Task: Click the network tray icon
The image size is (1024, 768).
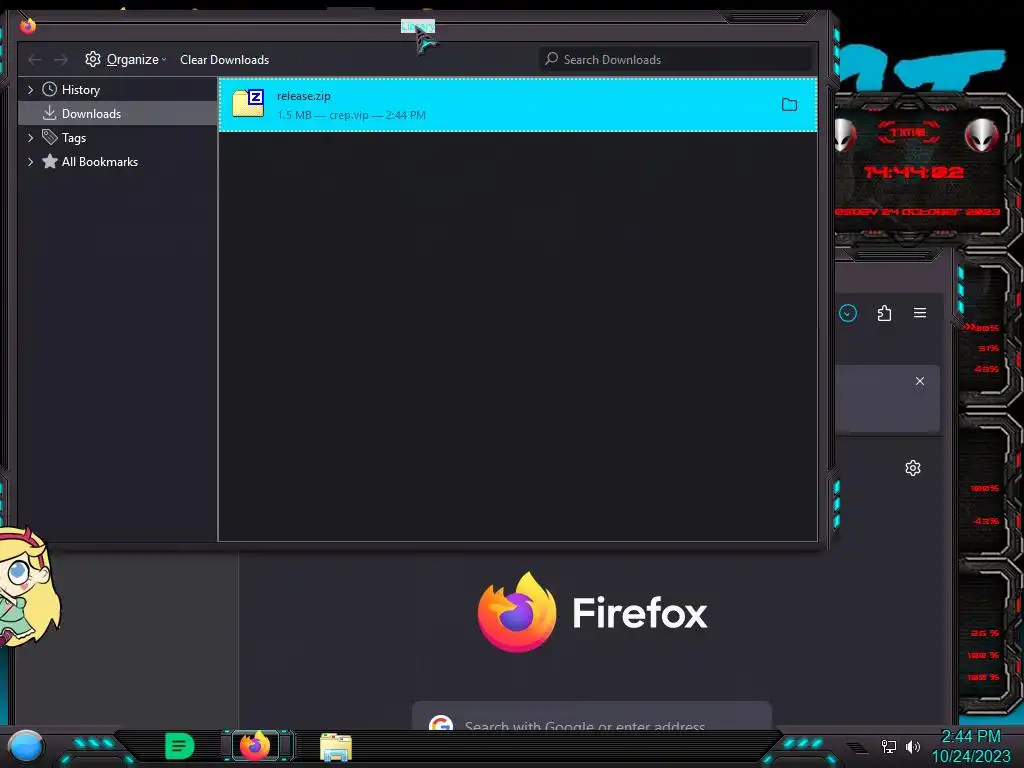Action: (x=889, y=746)
